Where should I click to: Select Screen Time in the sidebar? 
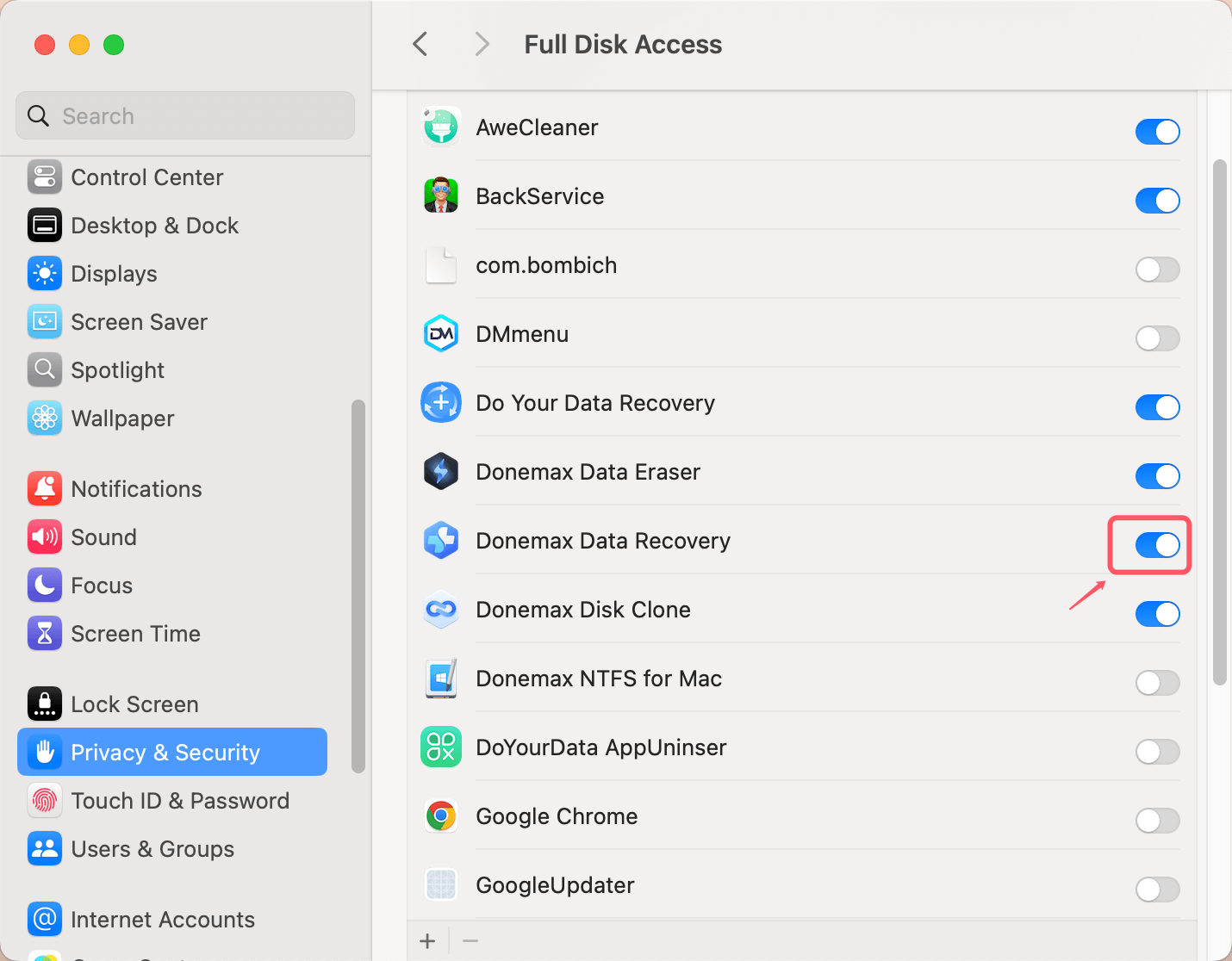pos(134,633)
